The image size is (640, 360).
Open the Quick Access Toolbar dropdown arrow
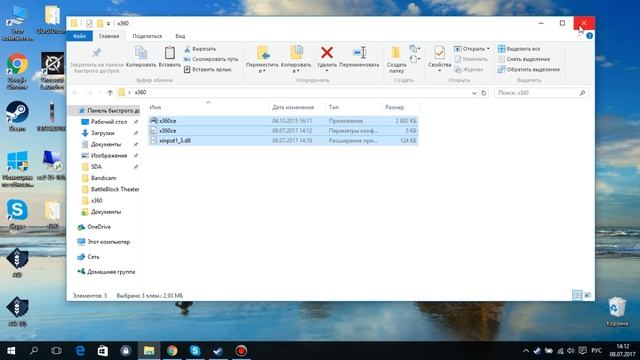click(108, 24)
